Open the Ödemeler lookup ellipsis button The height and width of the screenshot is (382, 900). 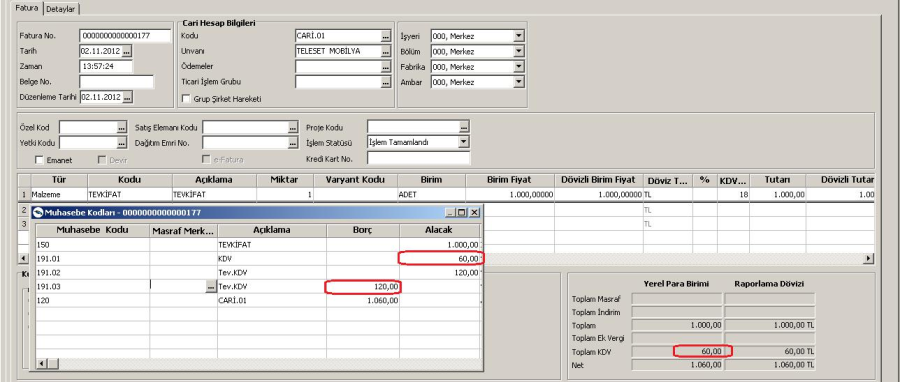(385, 67)
